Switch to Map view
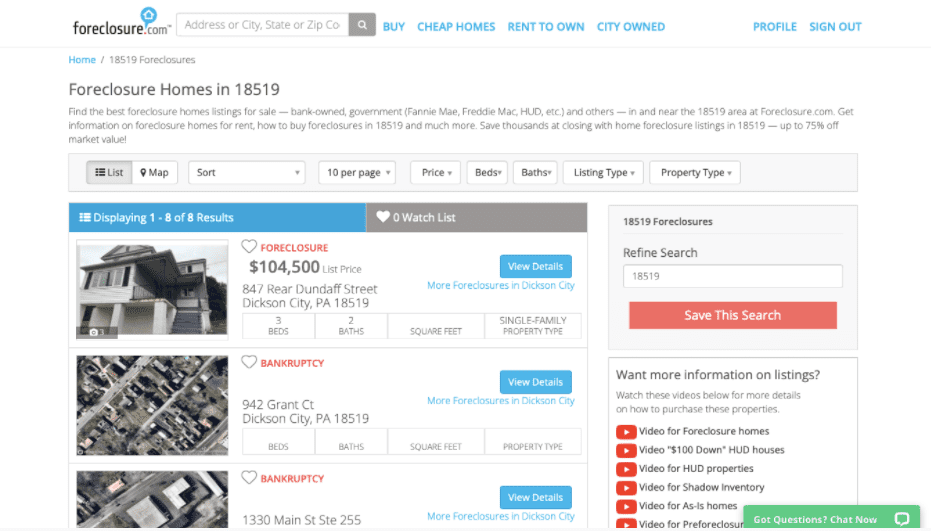The height and width of the screenshot is (531, 931). pos(154,172)
